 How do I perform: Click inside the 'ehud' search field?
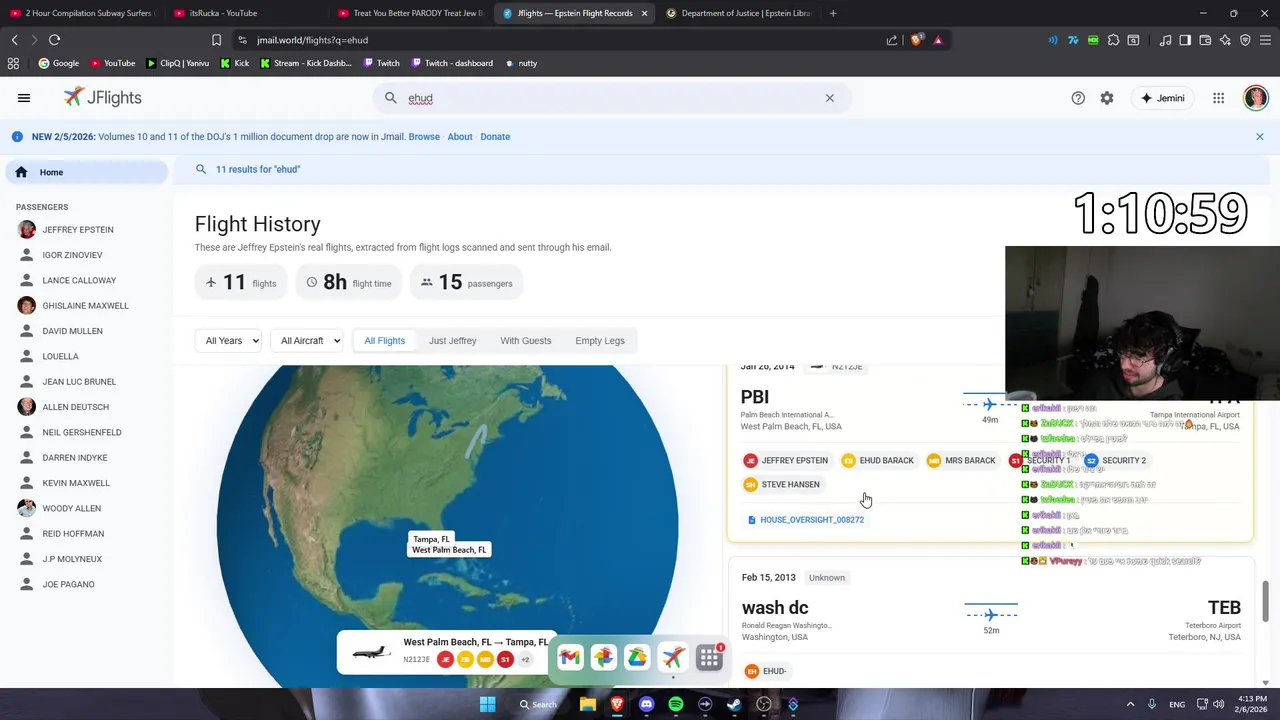coord(610,98)
